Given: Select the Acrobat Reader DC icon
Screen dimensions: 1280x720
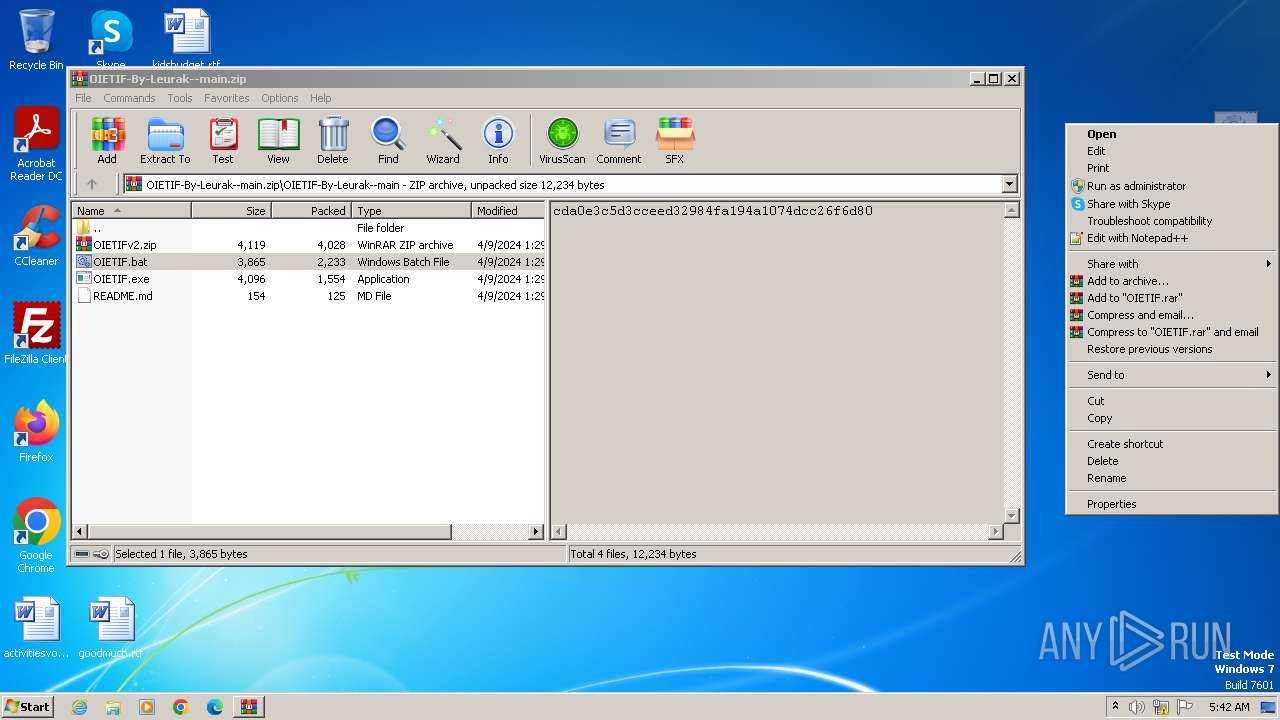Looking at the screenshot, I should coord(36,145).
